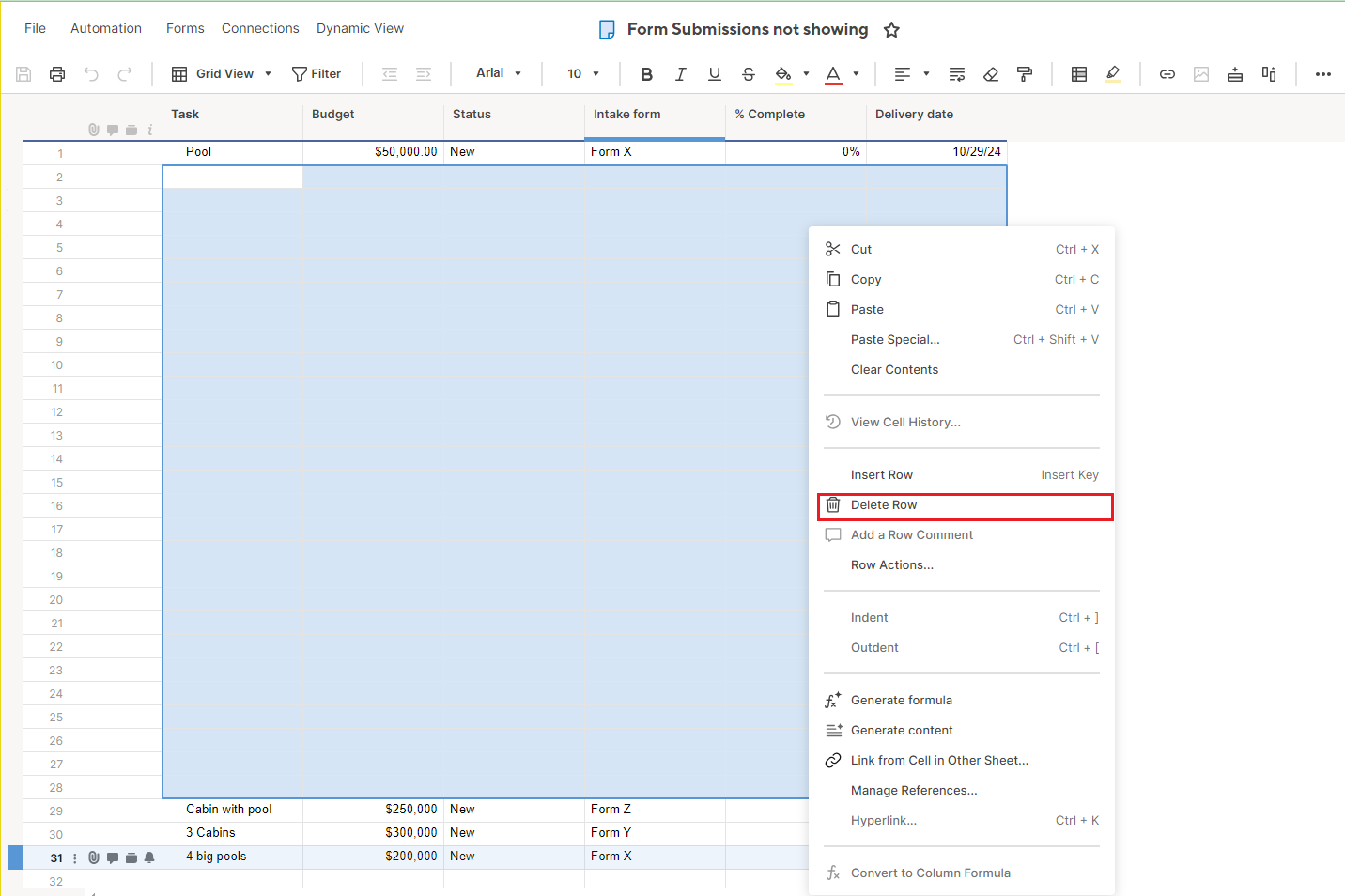Choose Link from Cell in Other Sheet

tap(962, 761)
